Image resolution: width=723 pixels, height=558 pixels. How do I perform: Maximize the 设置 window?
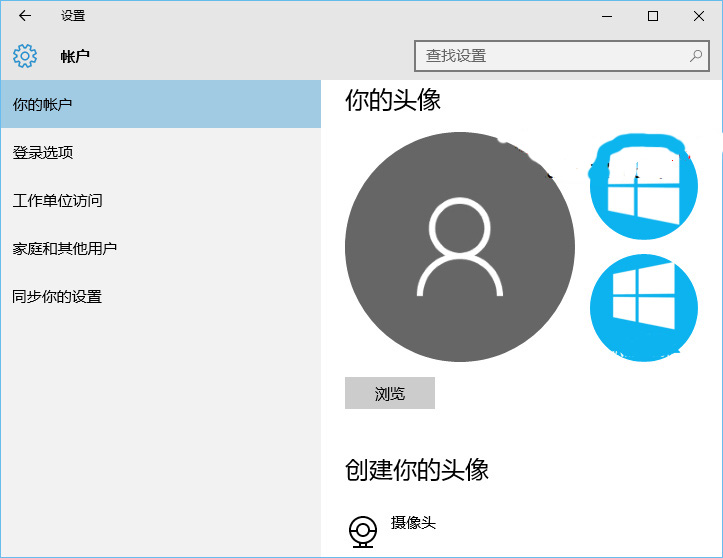(x=653, y=16)
